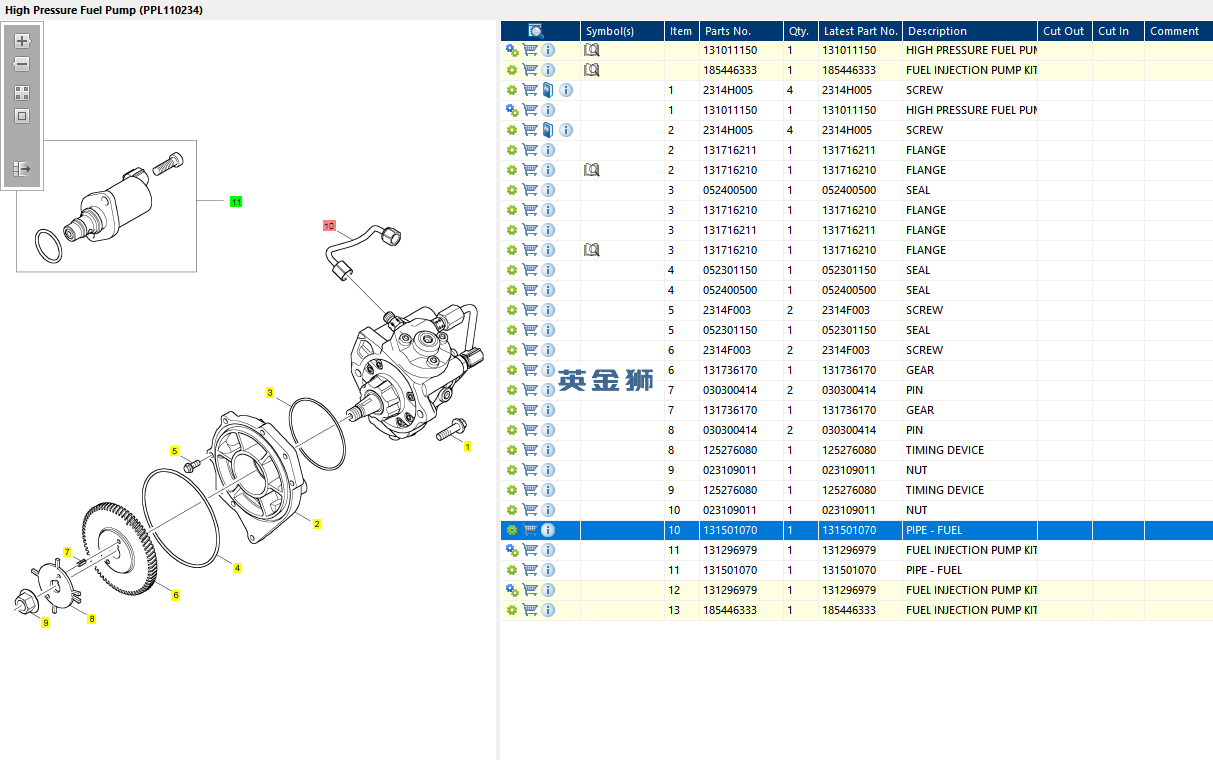Click 'PIN' description in item 8 row
Image resolution: width=1213 pixels, height=760 pixels.
(x=915, y=430)
